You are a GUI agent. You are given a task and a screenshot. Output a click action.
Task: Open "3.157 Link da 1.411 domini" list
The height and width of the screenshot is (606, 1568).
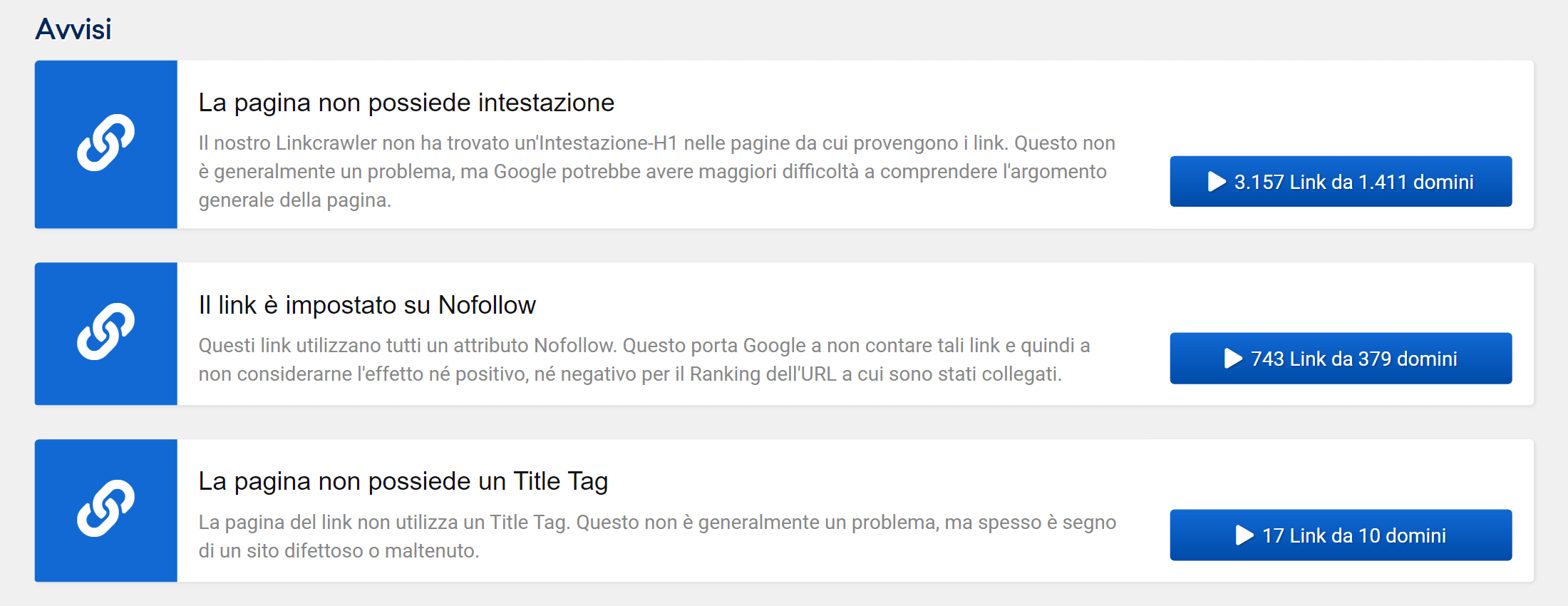tap(1340, 182)
